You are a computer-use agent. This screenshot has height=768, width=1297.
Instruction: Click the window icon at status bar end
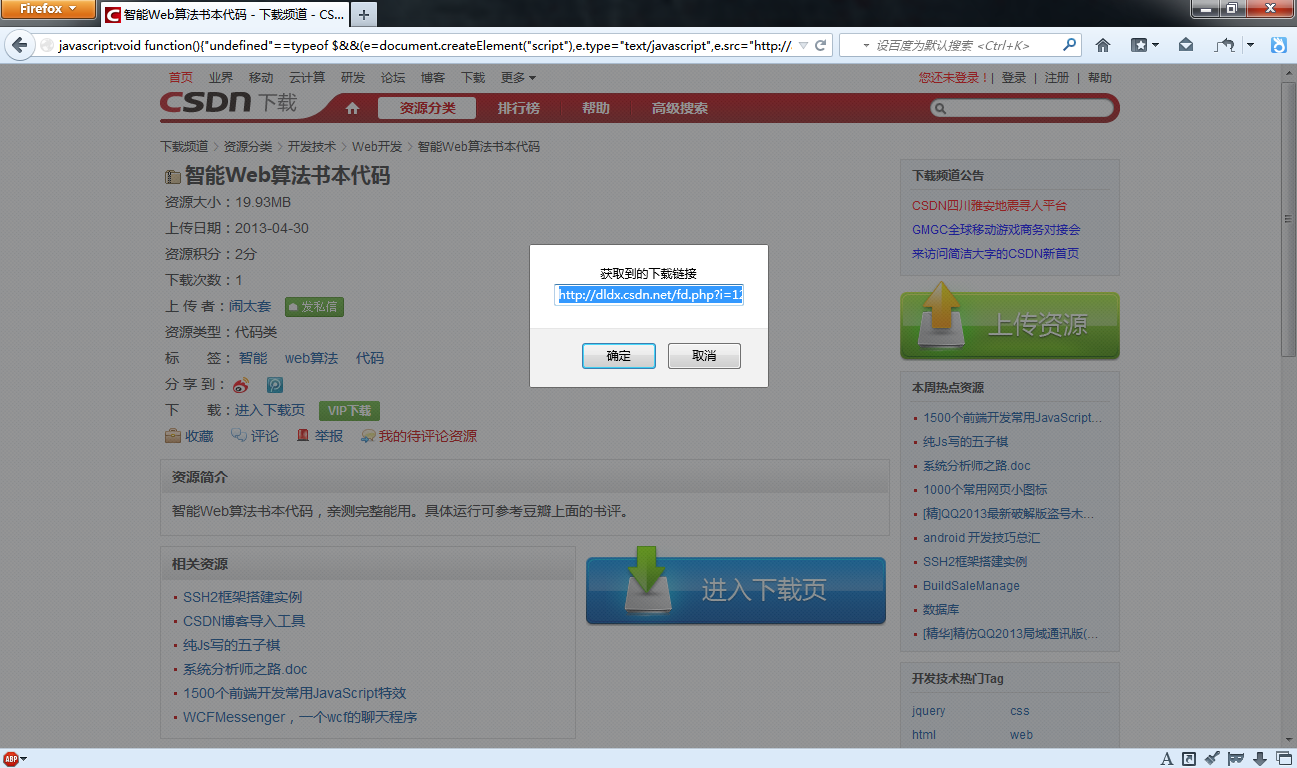click(1283, 758)
